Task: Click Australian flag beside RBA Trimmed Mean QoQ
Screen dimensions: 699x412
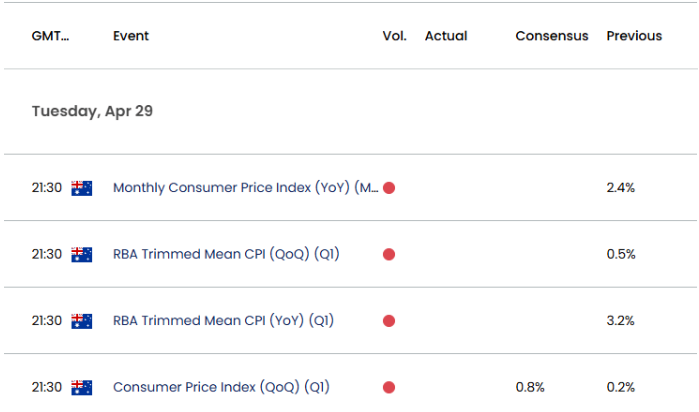Action: click(x=82, y=254)
